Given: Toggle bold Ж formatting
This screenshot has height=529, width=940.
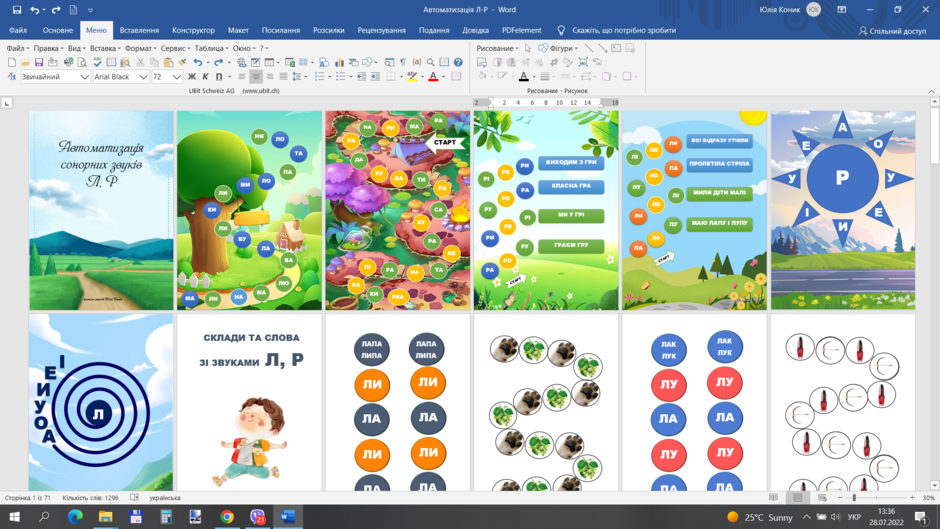Looking at the screenshot, I should (192, 77).
